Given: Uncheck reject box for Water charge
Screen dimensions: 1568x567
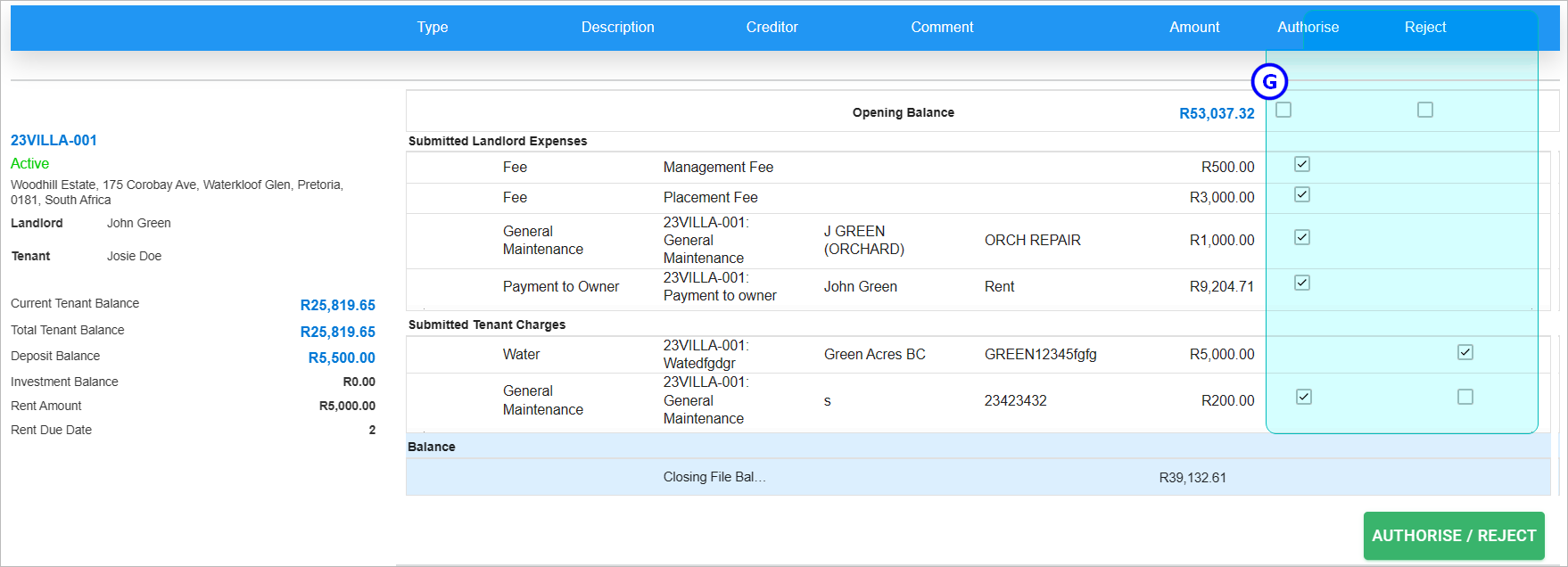Looking at the screenshot, I should (1465, 352).
